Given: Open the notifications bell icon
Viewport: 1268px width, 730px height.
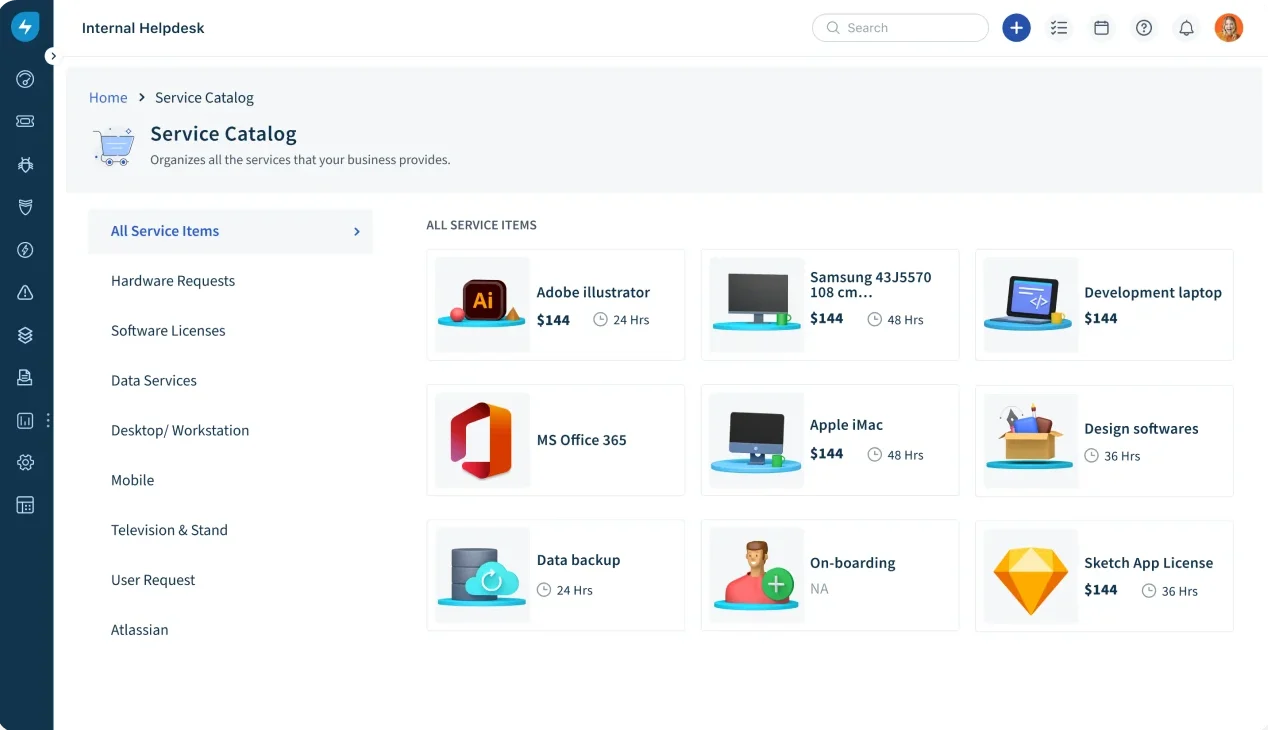Looking at the screenshot, I should (x=1186, y=28).
